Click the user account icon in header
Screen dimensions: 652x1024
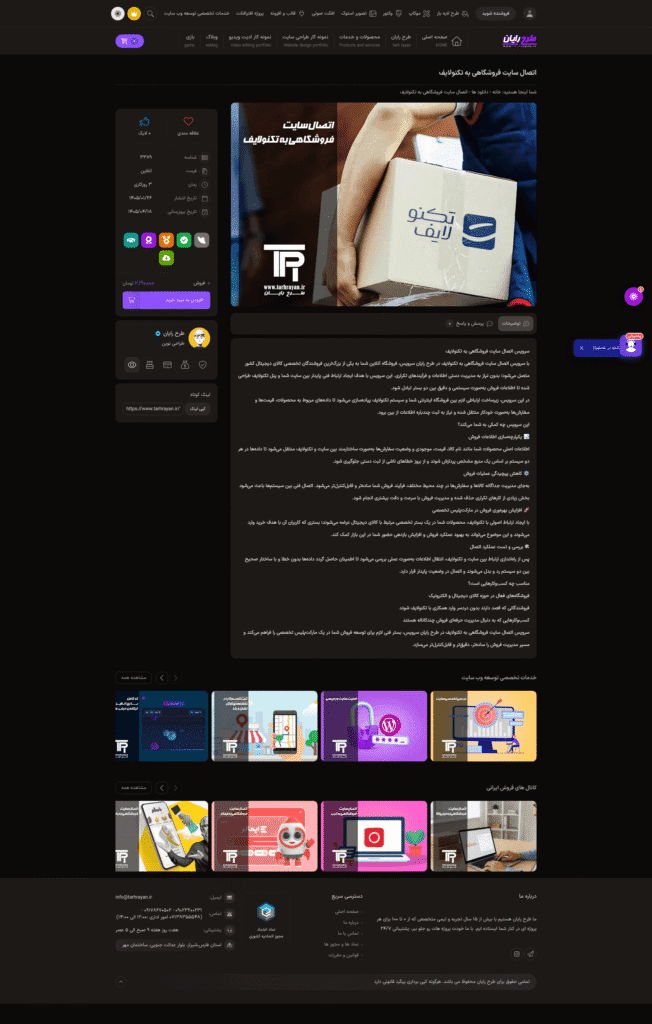tap(530, 14)
